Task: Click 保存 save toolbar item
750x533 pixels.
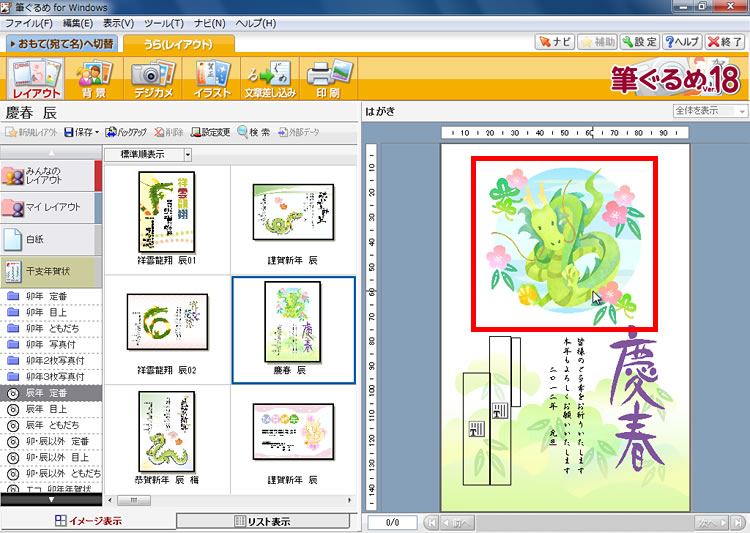Action: point(81,132)
